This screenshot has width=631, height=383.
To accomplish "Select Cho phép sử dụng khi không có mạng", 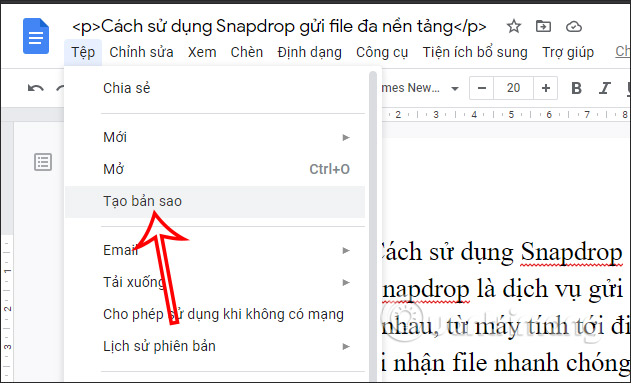I will click(x=215, y=315).
